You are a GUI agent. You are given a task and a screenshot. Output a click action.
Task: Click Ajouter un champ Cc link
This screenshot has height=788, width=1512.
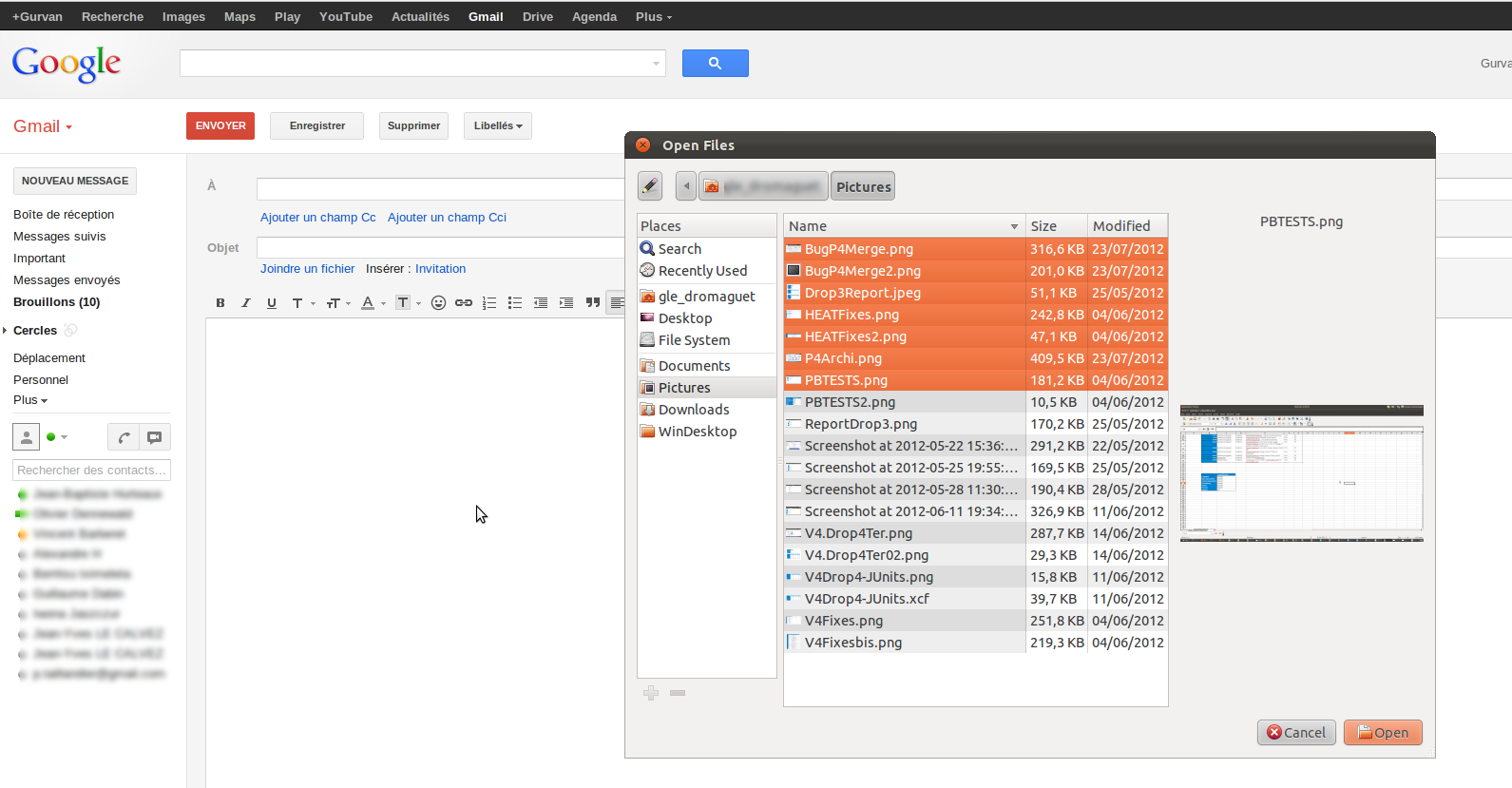(318, 218)
